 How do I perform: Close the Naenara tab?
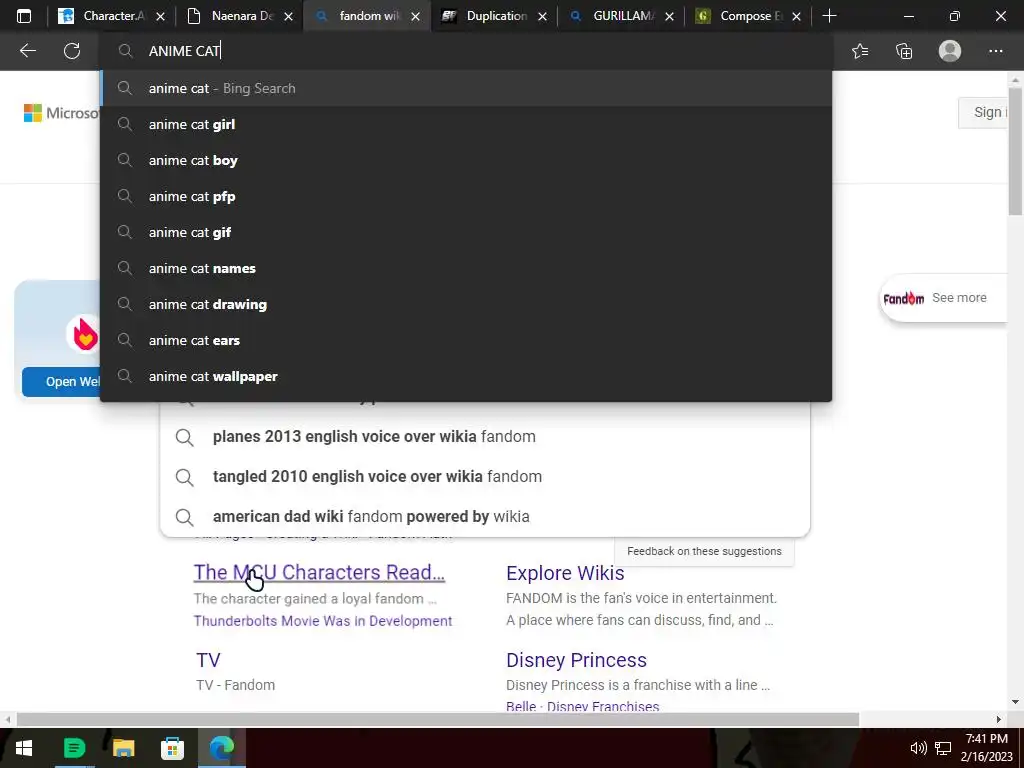click(288, 16)
